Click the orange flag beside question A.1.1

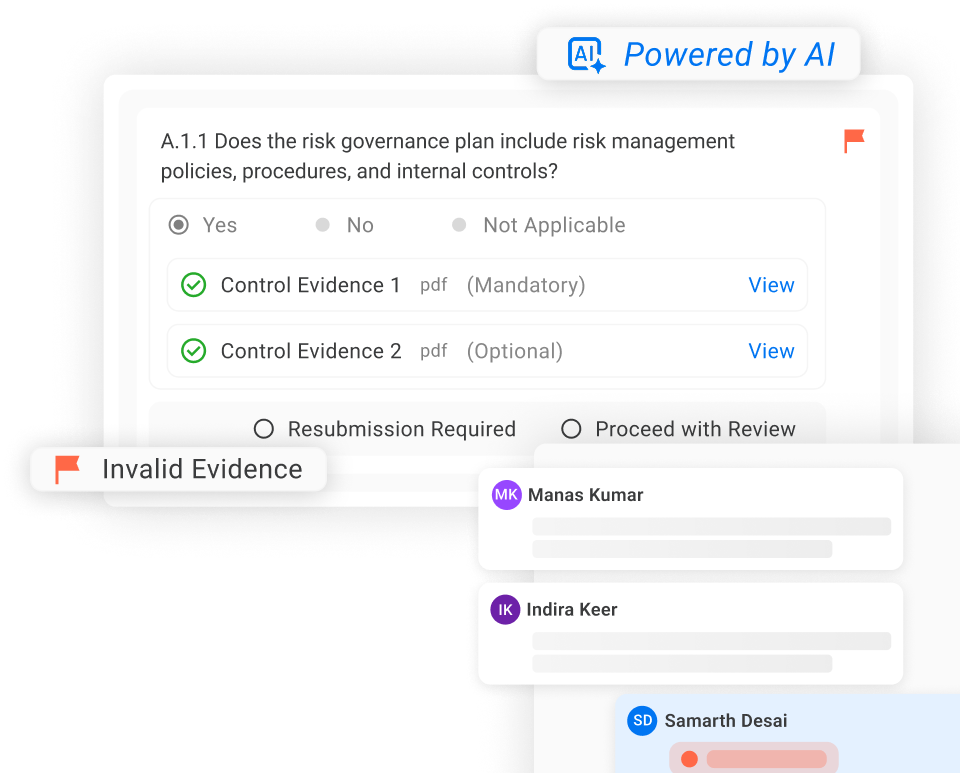click(854, 141)
